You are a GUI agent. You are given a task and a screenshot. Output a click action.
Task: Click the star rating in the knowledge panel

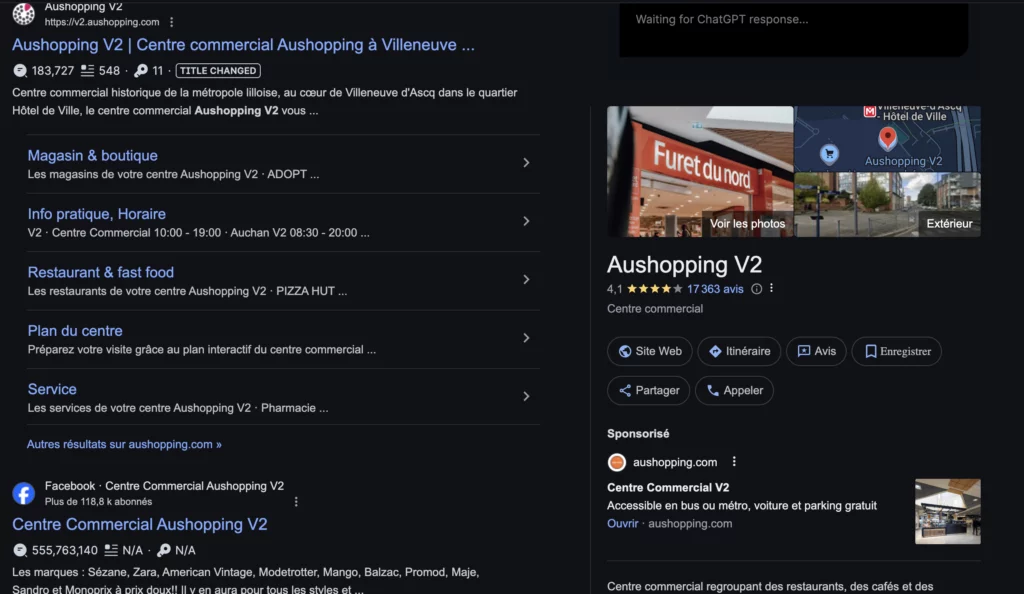click(654, 289)
